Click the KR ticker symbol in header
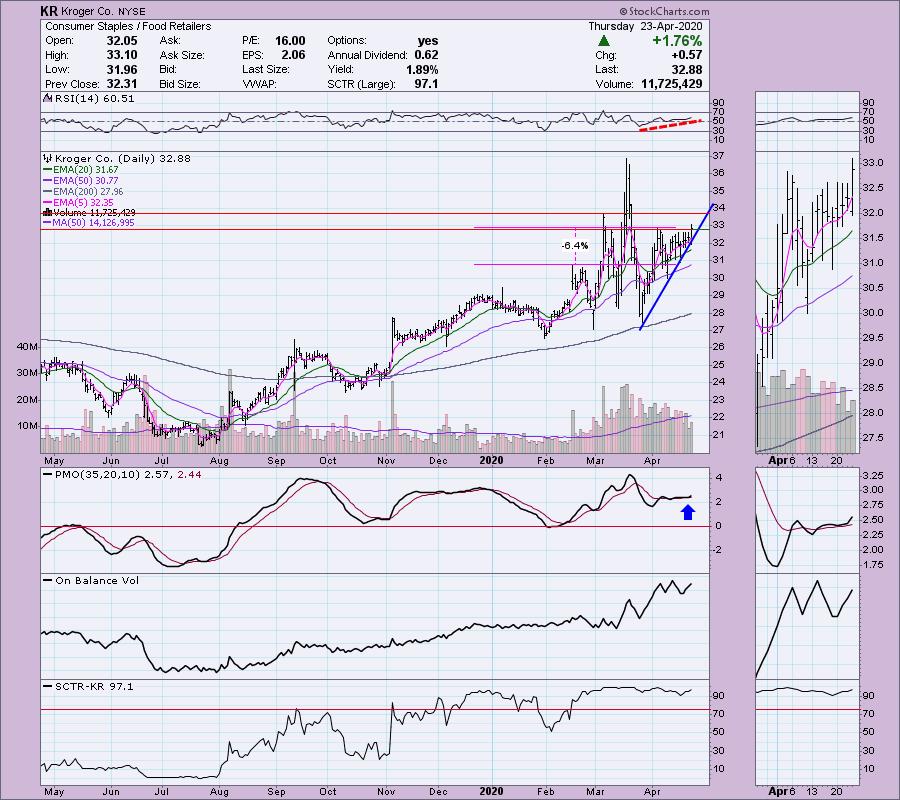Screen dimensions: 900x800 pos(48,11)
